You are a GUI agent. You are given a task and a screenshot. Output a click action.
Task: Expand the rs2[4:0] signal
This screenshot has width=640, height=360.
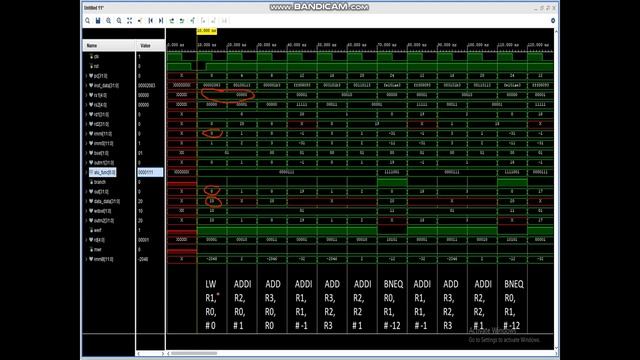pos(87,105)
